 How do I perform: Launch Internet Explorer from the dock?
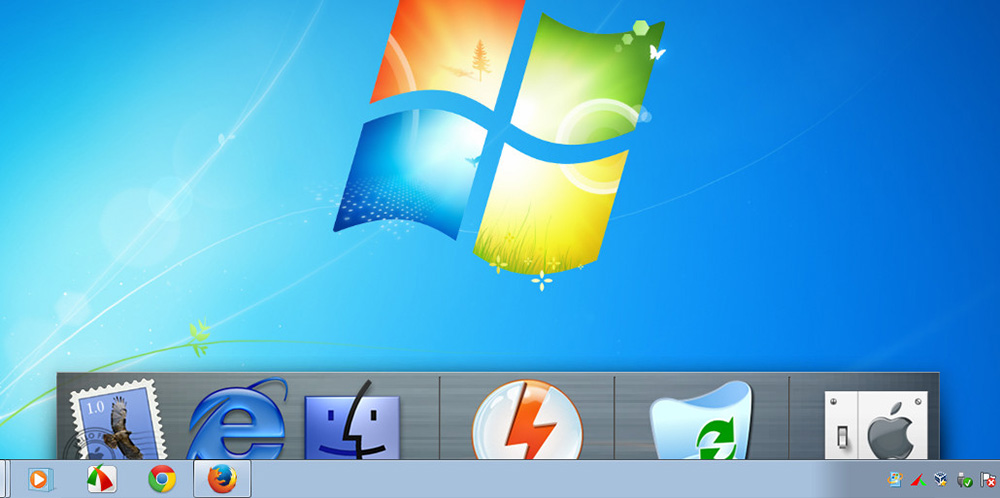237,418
